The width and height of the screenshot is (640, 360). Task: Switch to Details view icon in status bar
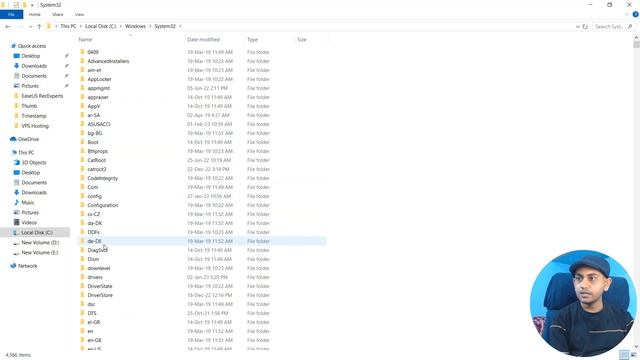pyautogui.click(x=624, y=355)
